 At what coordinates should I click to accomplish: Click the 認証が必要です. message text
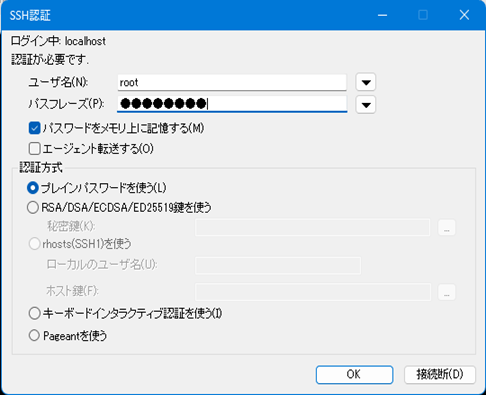(x=50, y=60)
